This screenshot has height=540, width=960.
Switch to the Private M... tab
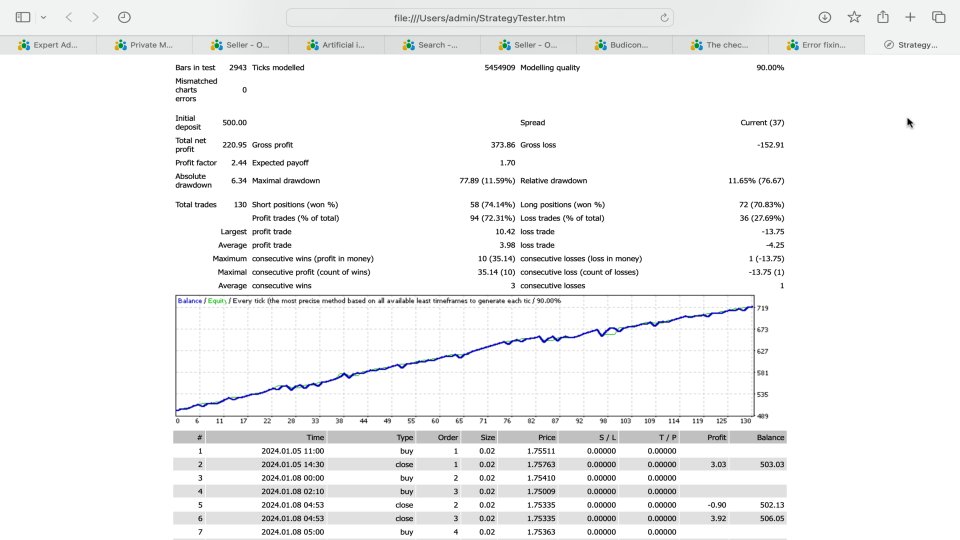point(144,45)
